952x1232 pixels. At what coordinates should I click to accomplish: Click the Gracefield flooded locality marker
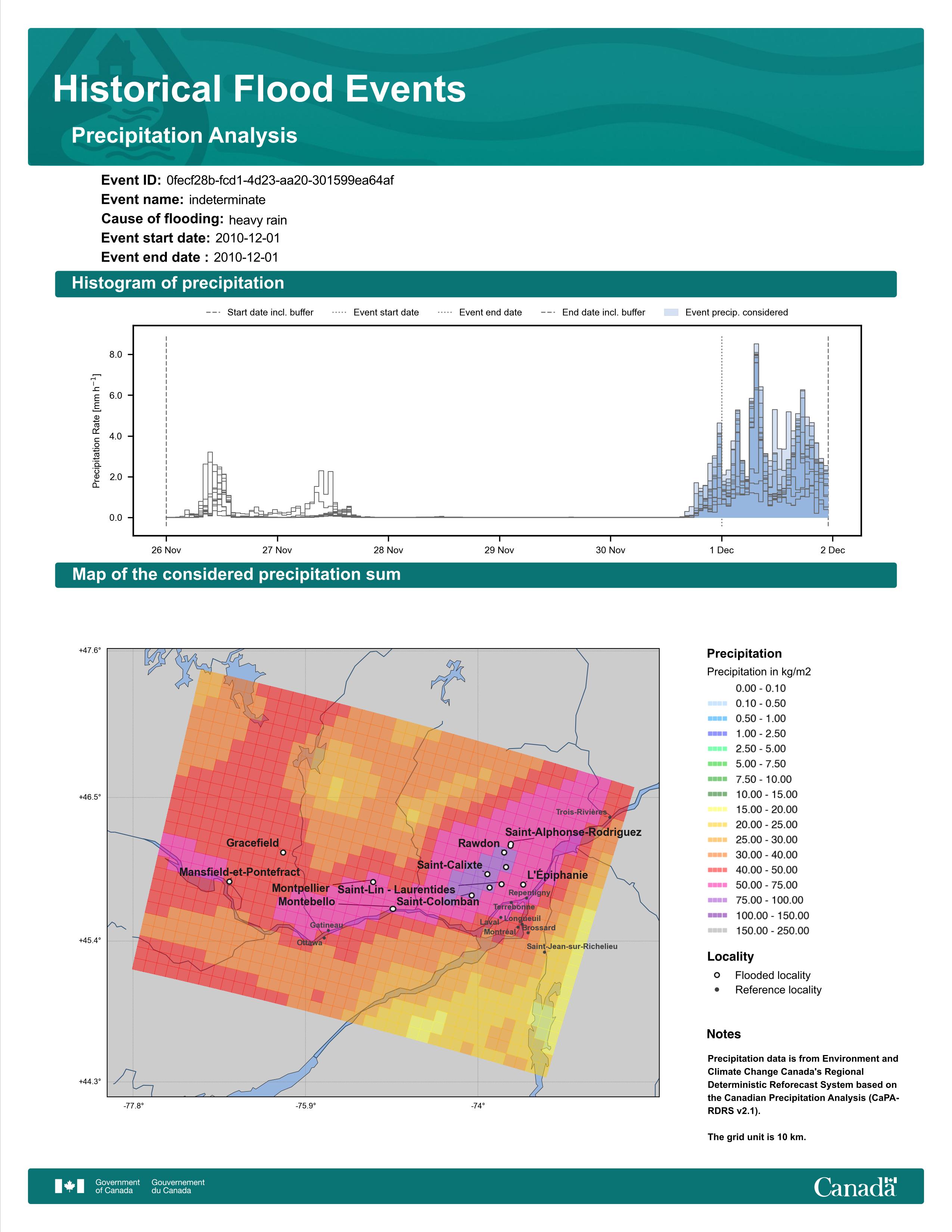pos(283,852)
